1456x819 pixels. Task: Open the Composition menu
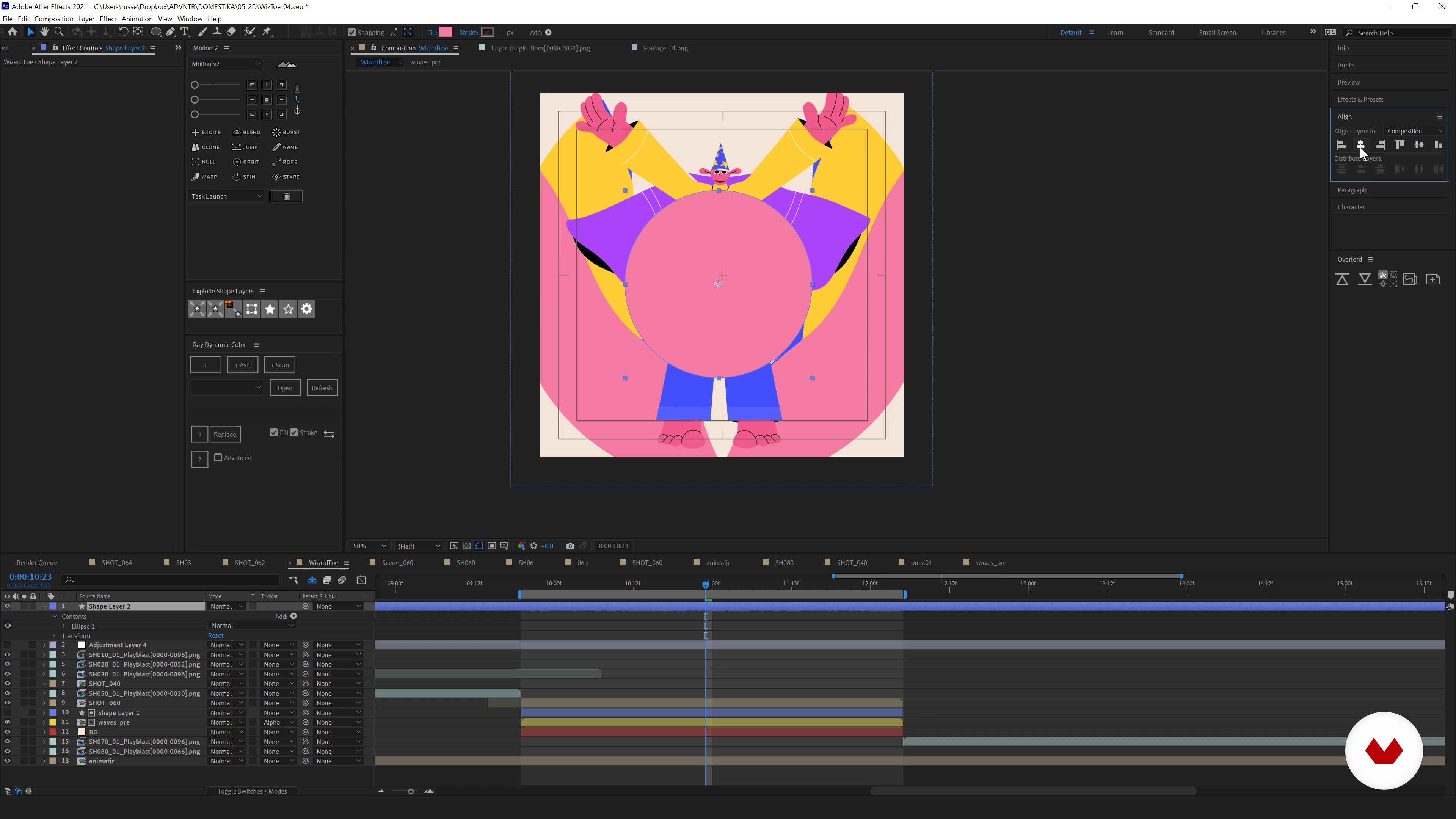54,19
